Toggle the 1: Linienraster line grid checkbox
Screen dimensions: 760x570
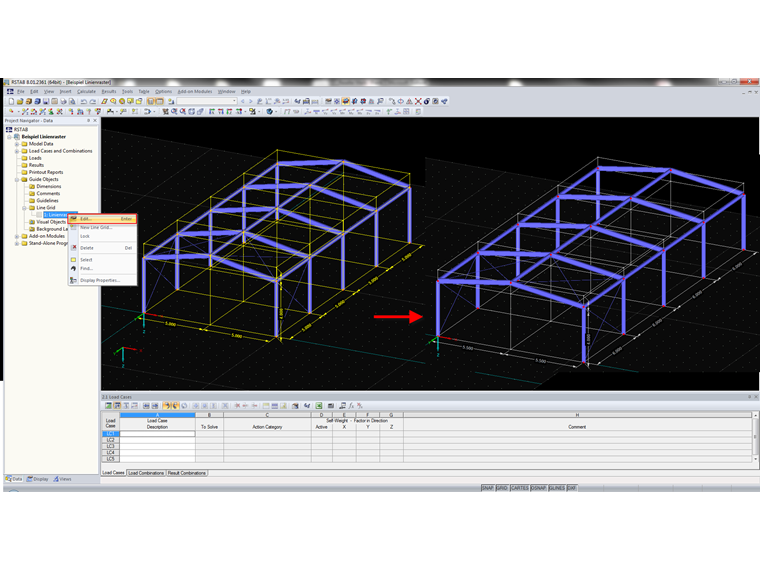coord(39,215)
